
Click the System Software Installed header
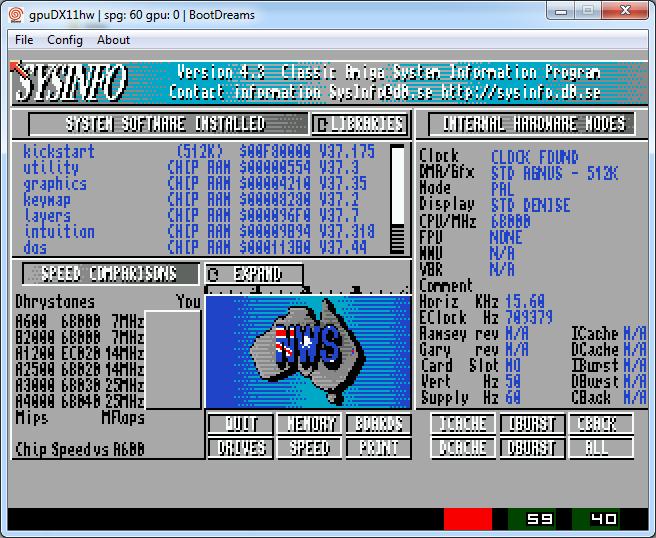pos(167,124)
